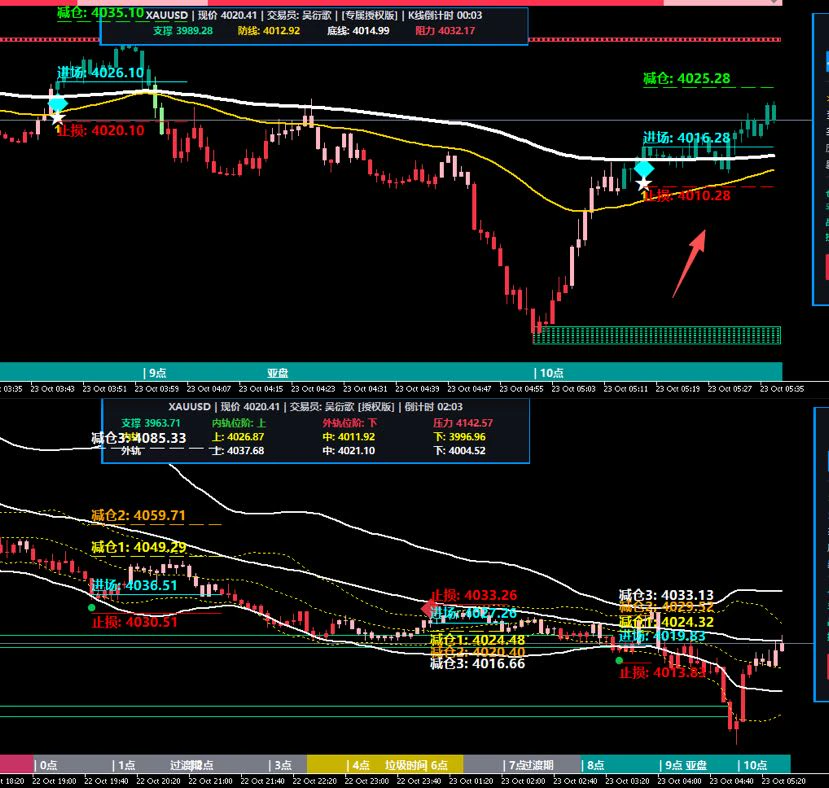The height and width of the screenshot is (788, 829).
Task: Click the 10点 marker in upper session bar
Action: [x=549, y=373]
